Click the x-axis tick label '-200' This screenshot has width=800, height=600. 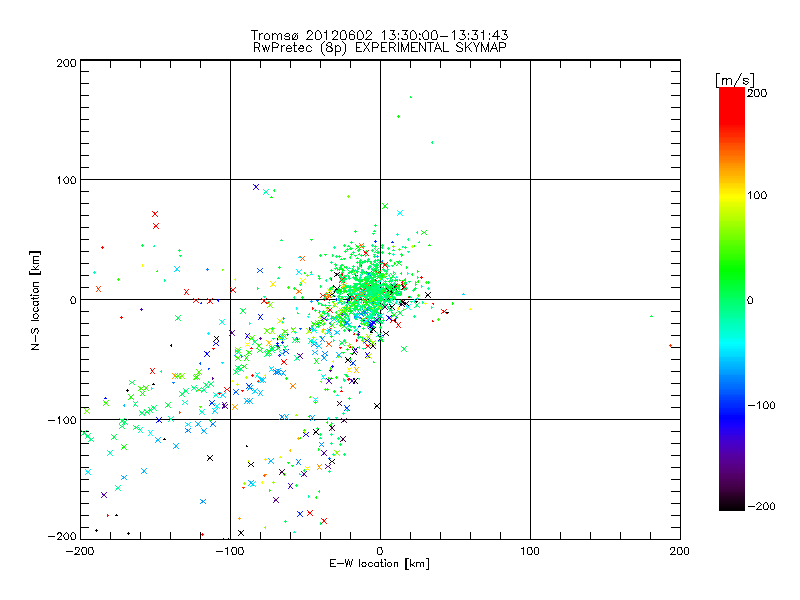[80, 551]
